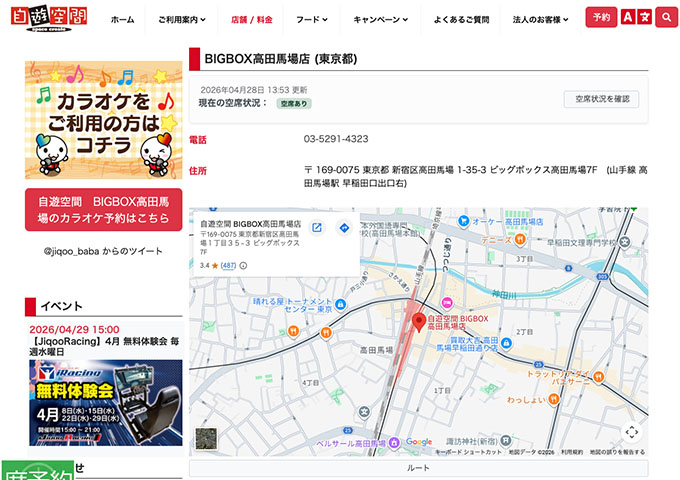Open the search magnifier icon in header
The height and width of the screenshot is (480, 680).
click(x=666, y=17)
